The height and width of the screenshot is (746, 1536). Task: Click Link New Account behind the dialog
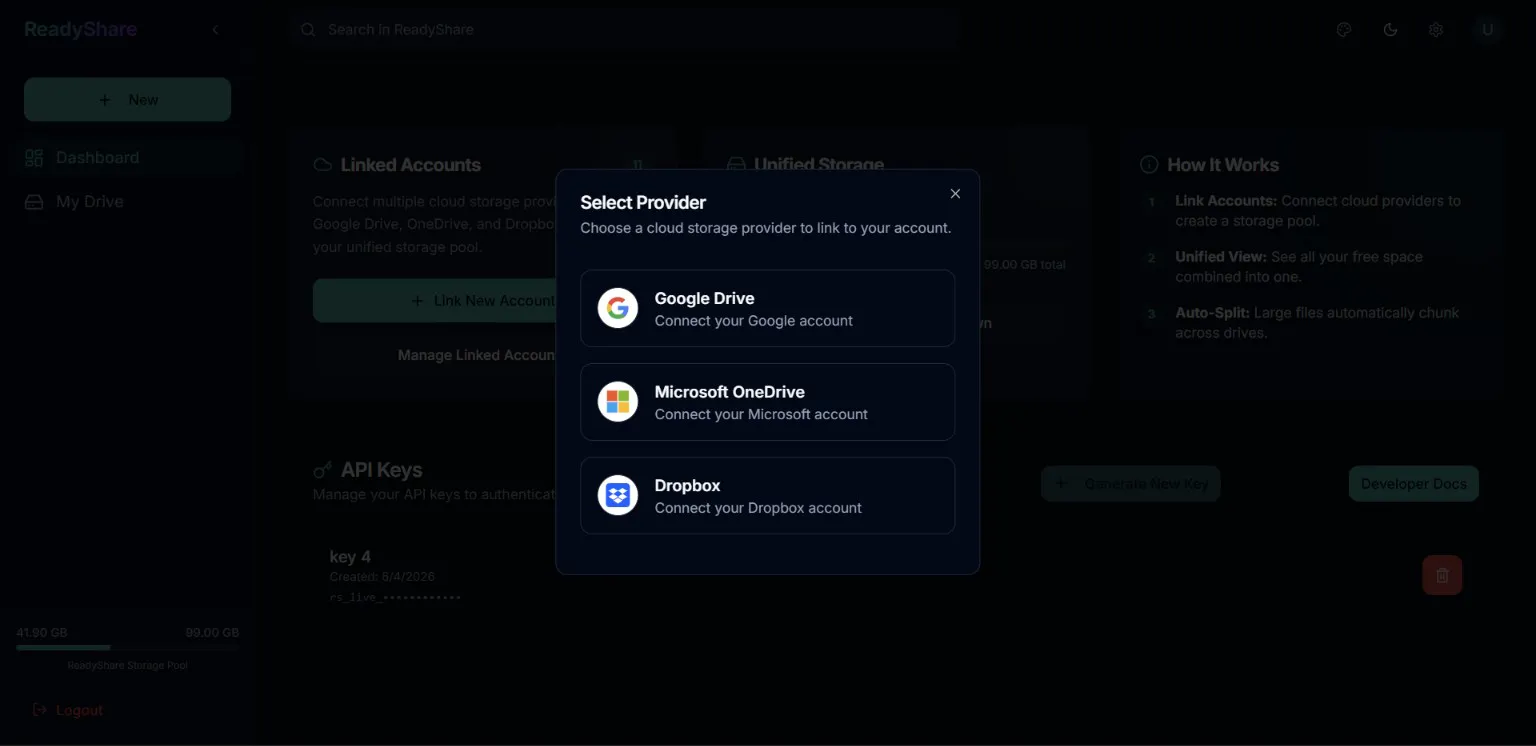434,301
